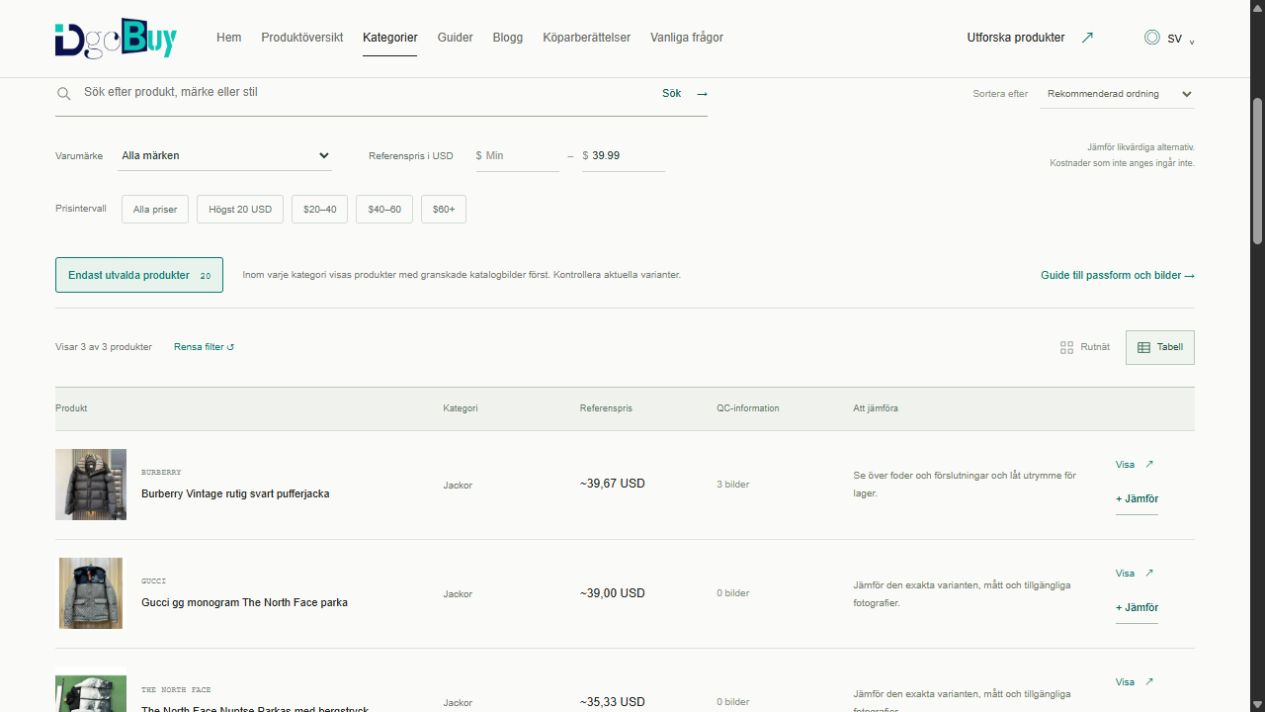Image resolution: width=1265 pixels, height=712 pixels.
Task: Open Köparberättelser in the navigation
Action: point(587,38)
